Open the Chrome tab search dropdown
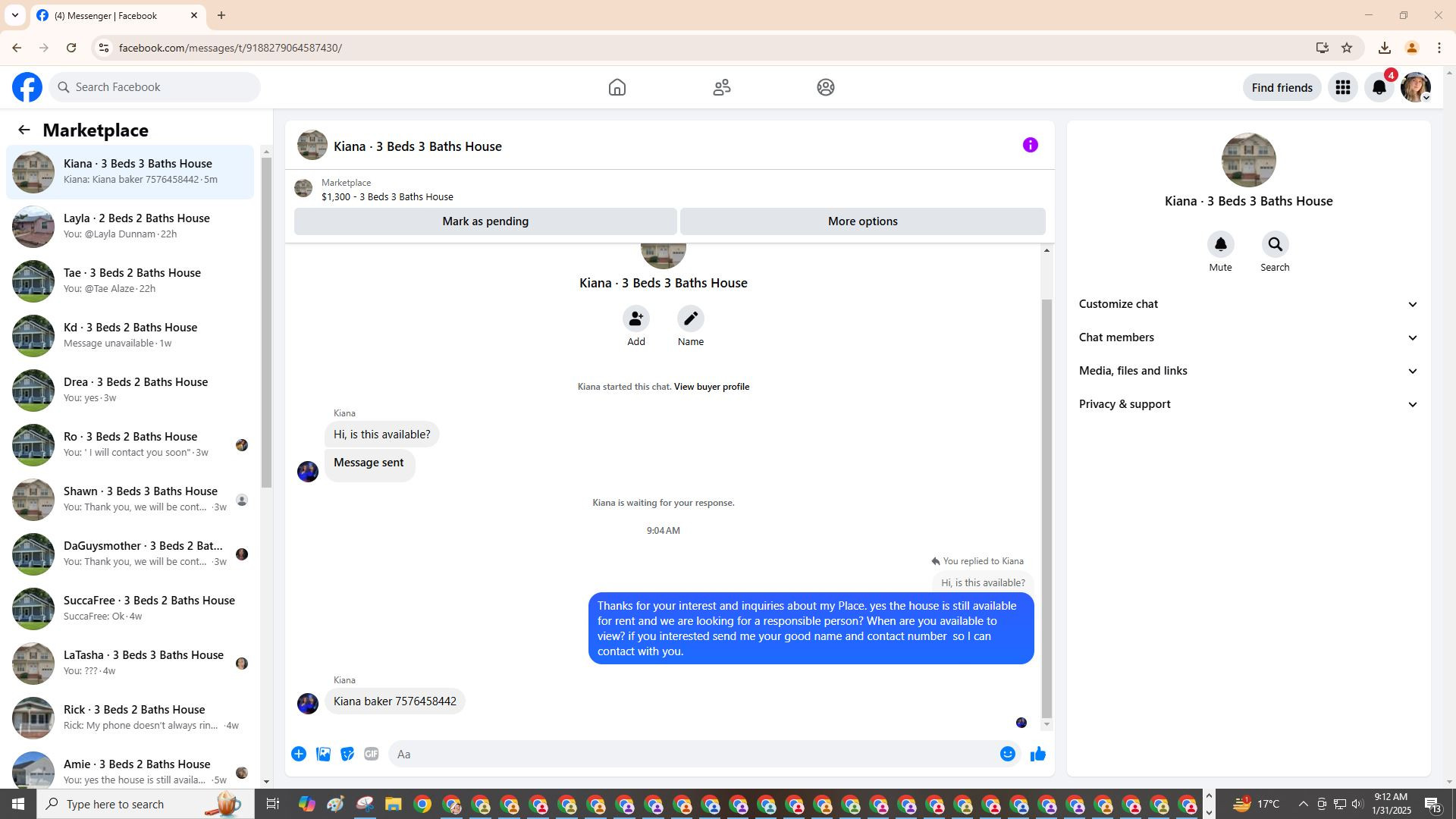This screenshot has height=819, width=1456. point(15,15)
